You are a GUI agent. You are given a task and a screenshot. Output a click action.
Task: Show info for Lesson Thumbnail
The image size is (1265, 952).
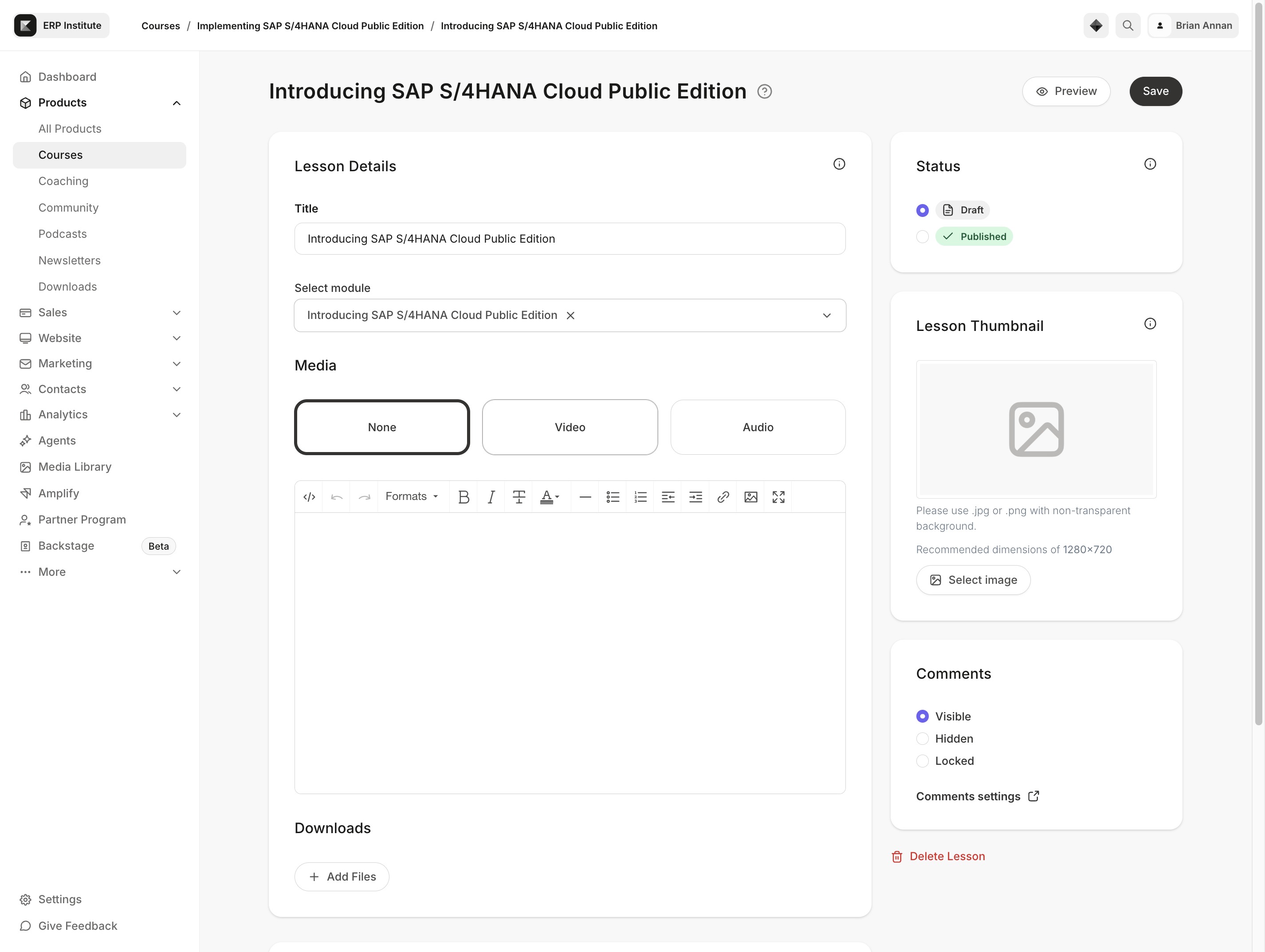tap(1150, 324)
